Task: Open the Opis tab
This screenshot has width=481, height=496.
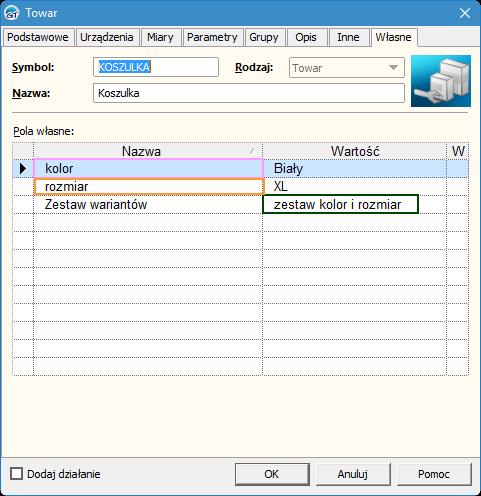Action: [306, 37]
